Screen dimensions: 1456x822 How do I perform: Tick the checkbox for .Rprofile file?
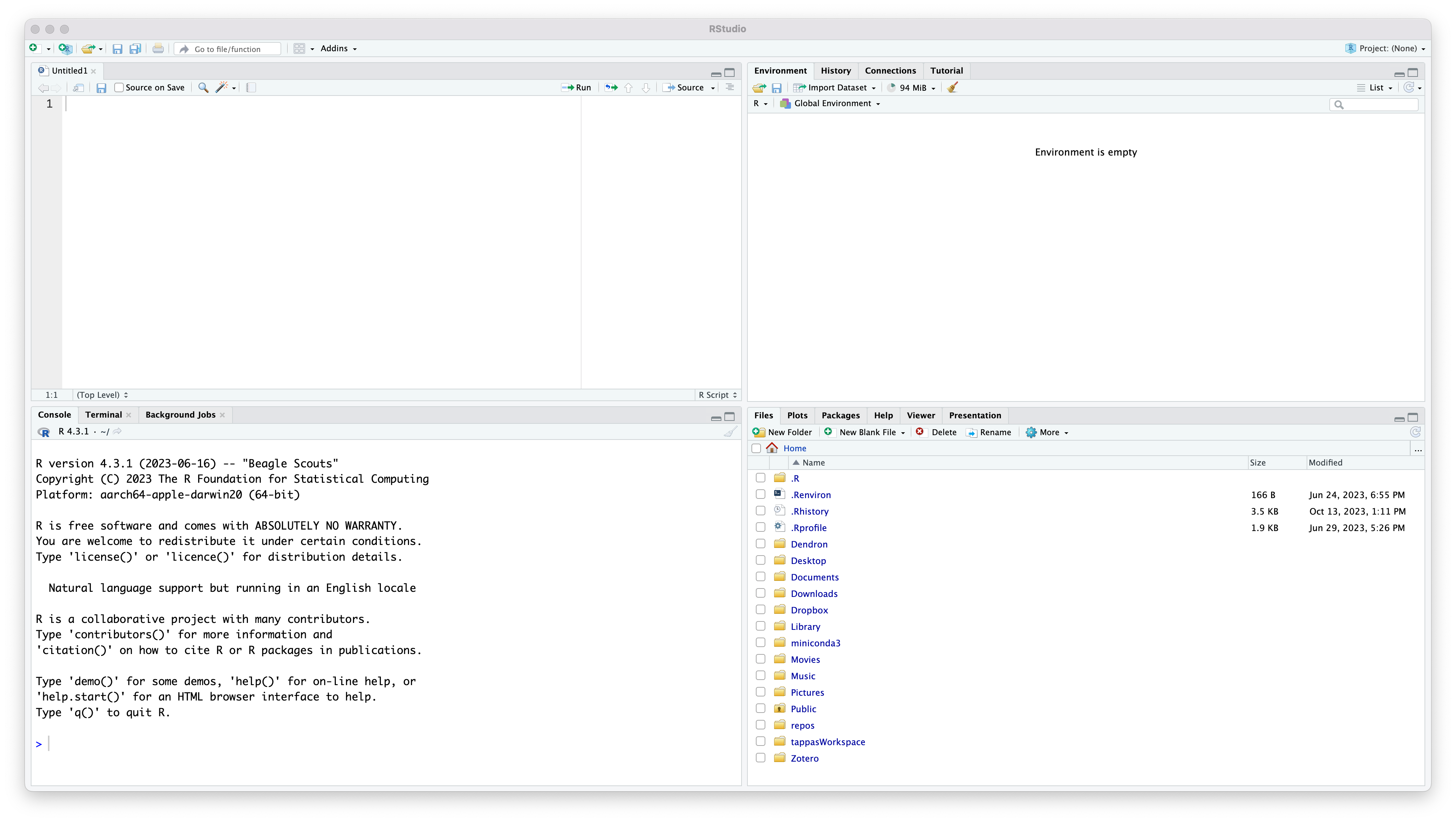[x=760, y=527]
